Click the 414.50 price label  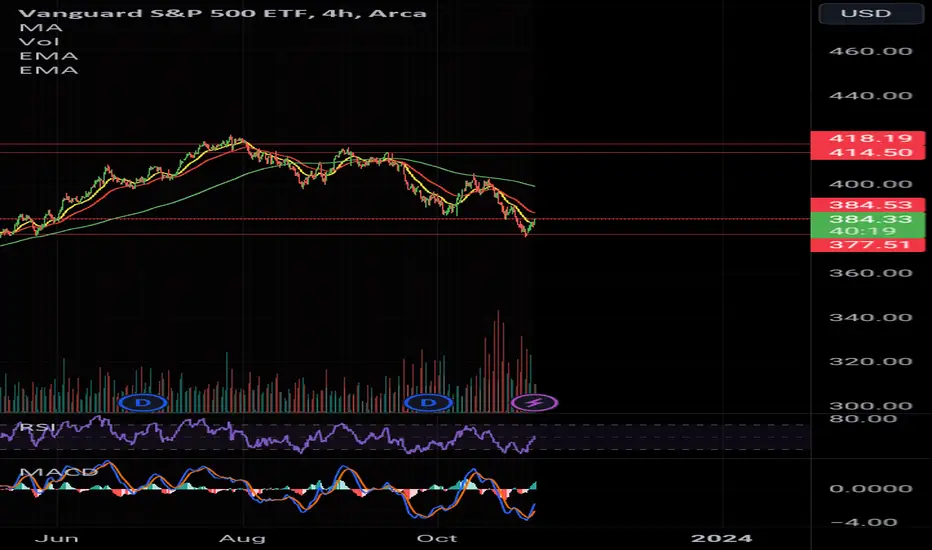868,152
